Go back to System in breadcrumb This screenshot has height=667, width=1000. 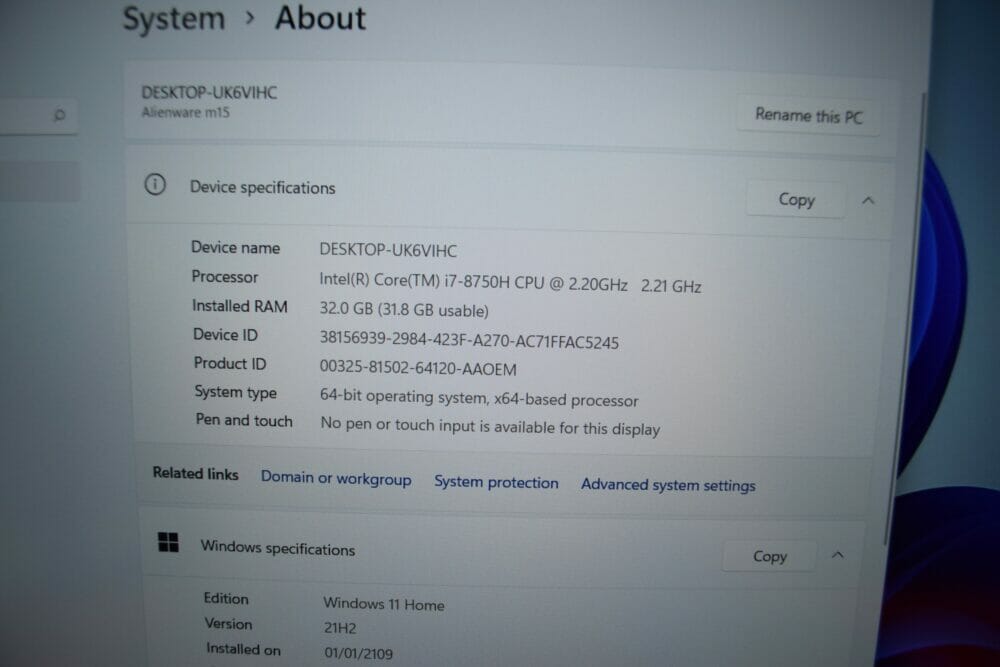coord(173,18)
